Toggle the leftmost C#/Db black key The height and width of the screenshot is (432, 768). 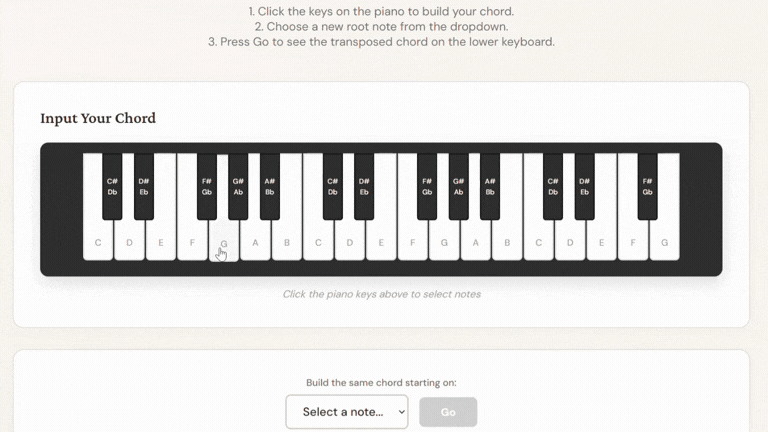(112, 187)
